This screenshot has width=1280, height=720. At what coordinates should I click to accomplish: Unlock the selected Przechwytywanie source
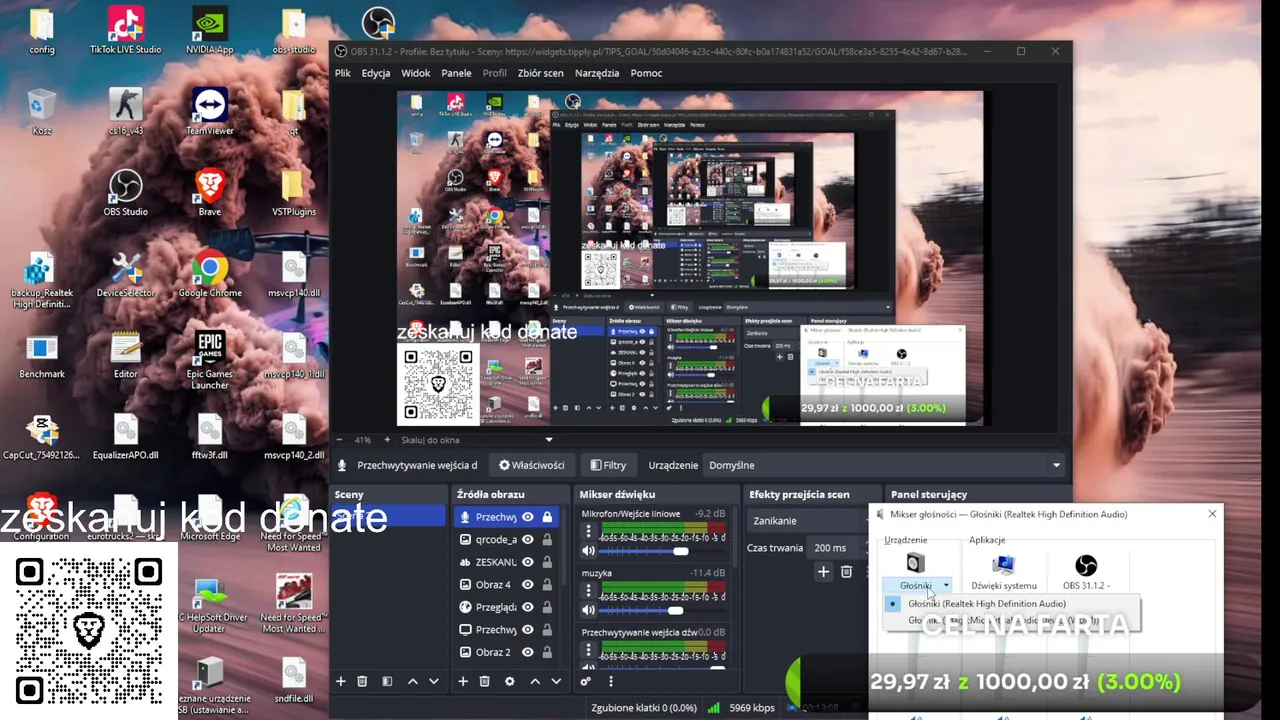[547, 517]
